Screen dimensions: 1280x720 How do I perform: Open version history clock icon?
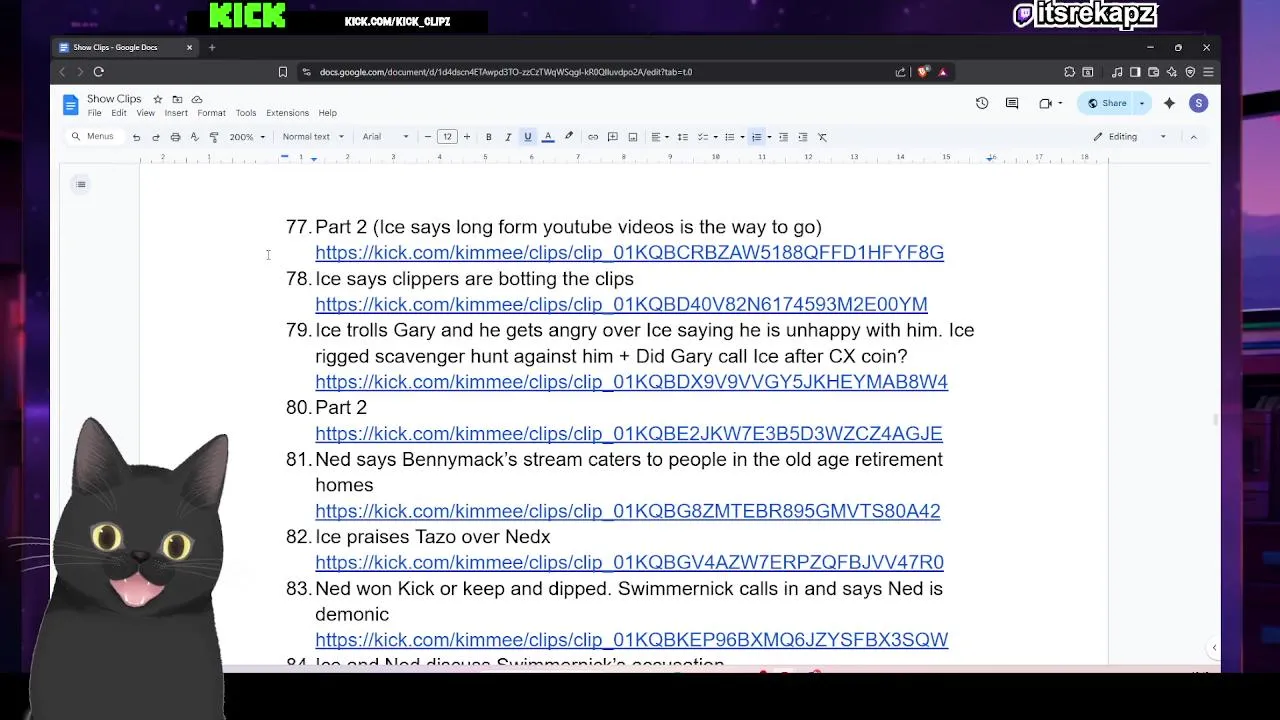click(x=982, y=103)
